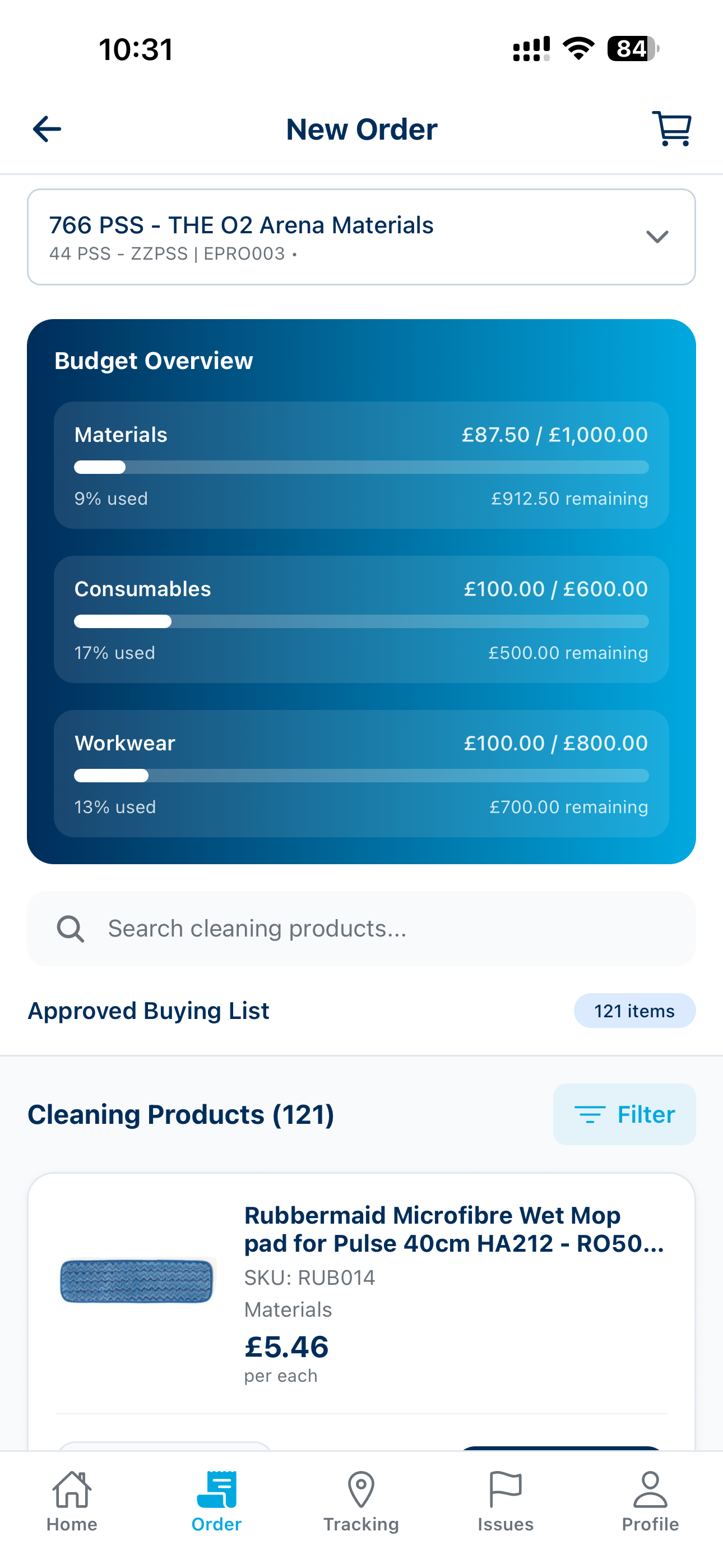The image size is (723, 1568).
Task: Focus the Search cleaning products field
Action: click(361, 929)
